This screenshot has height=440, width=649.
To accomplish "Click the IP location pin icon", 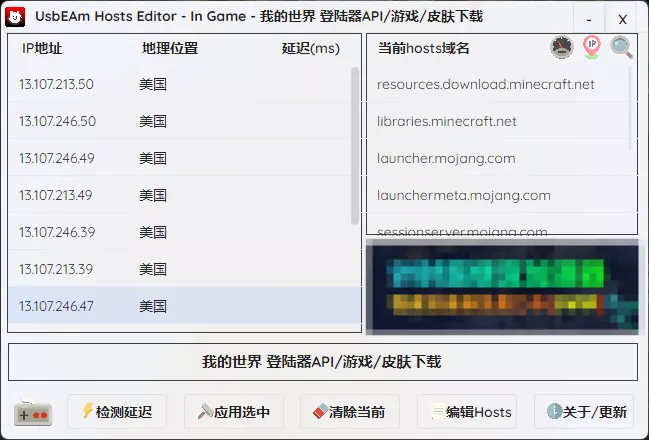I will (592, 47).
